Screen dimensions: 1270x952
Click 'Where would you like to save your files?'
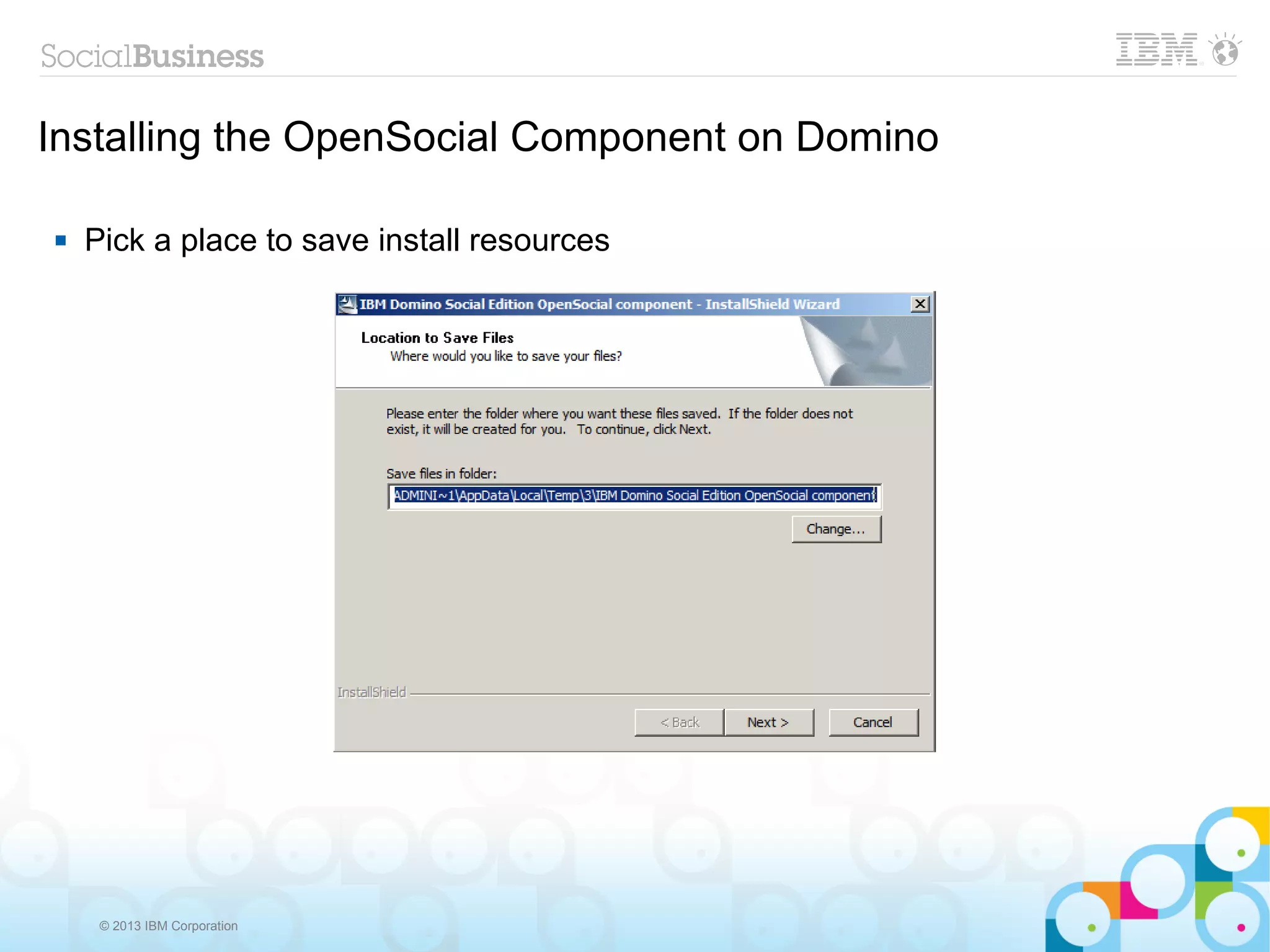[506, 356]
